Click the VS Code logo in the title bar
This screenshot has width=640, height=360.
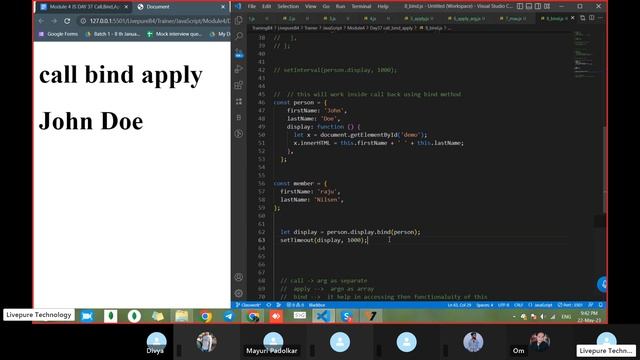click(x=238, y=6)
